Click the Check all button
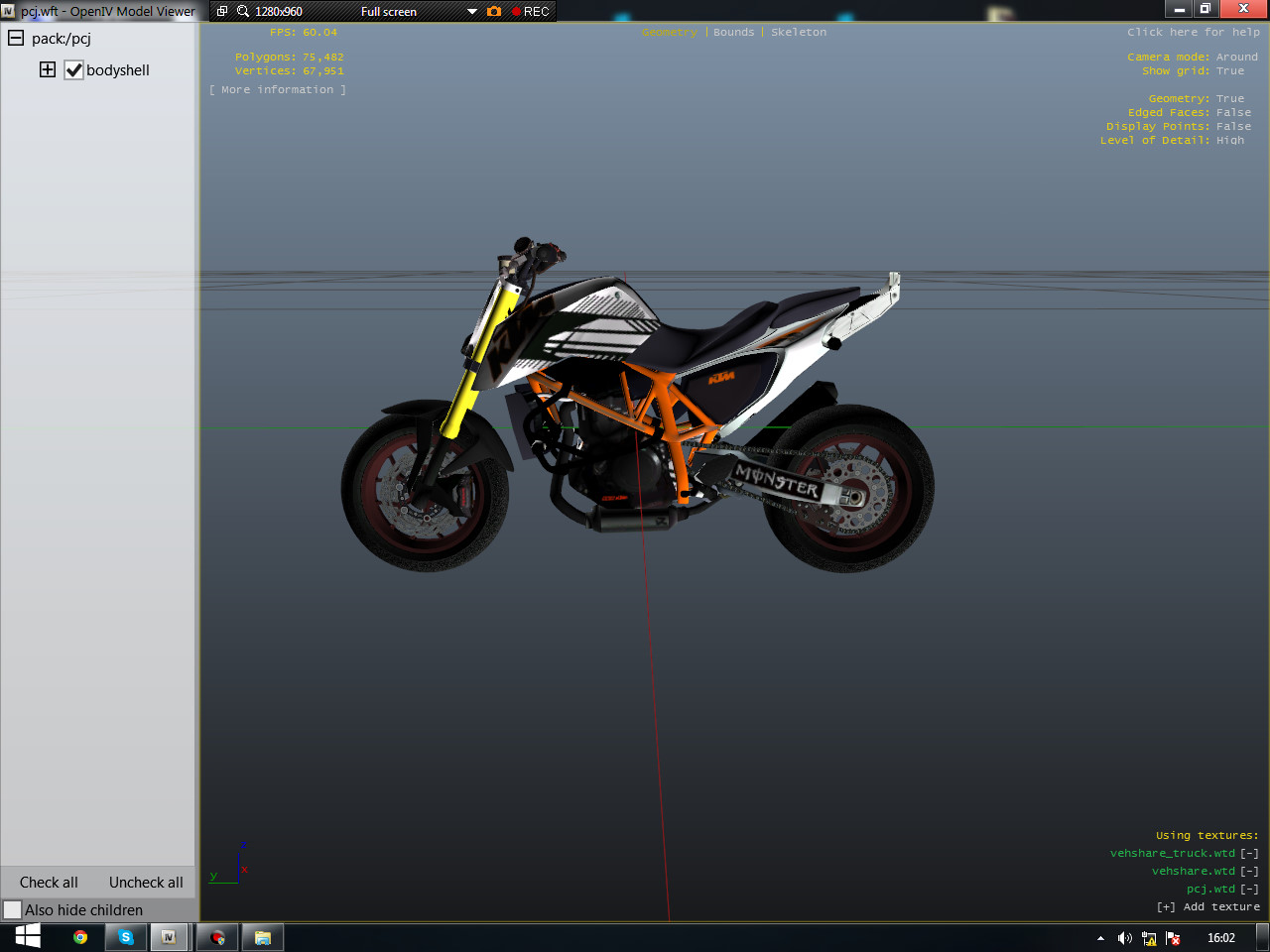 pos(49,883)
